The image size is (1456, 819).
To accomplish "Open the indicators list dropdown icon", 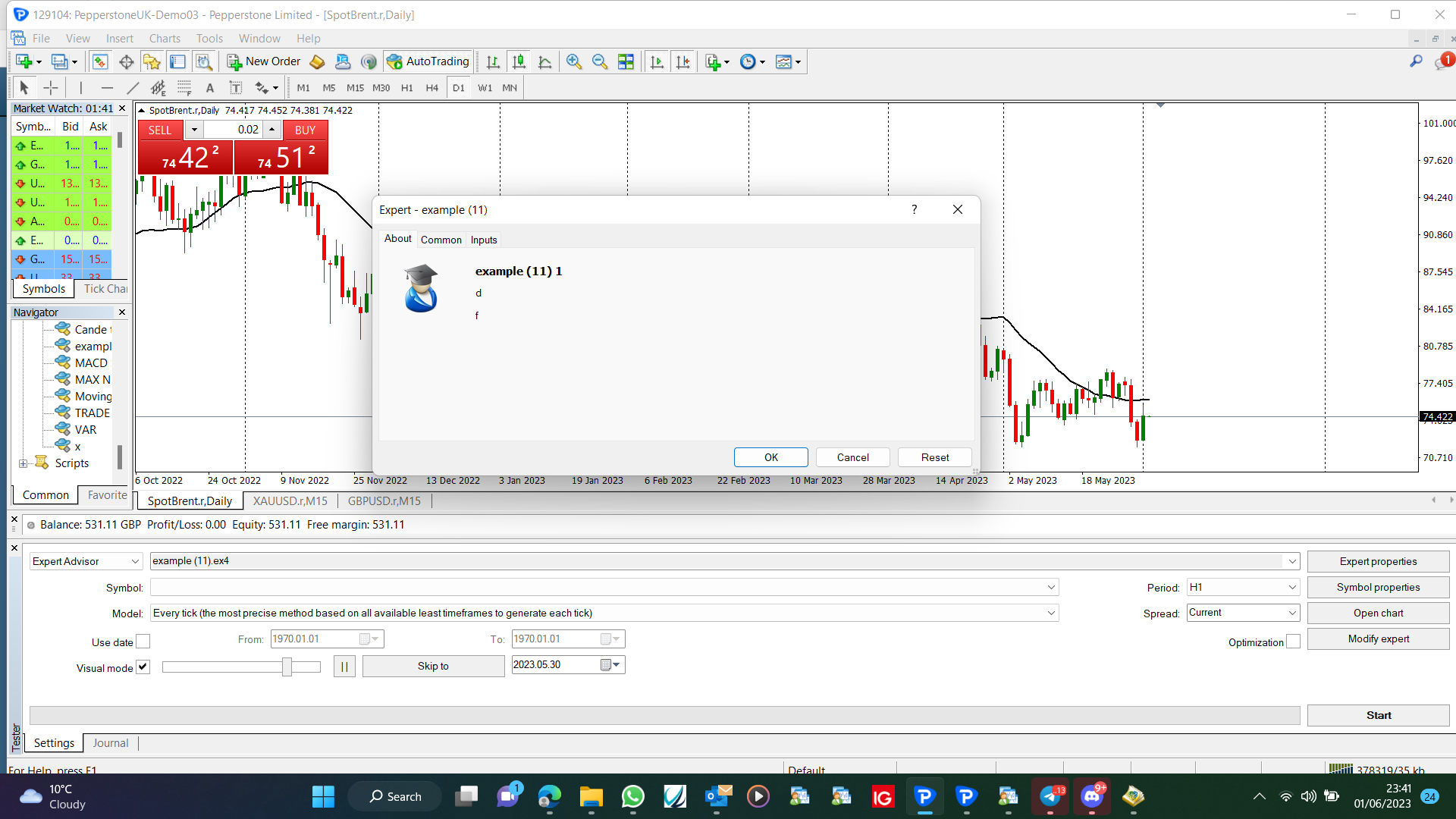I will (x=717, y=61).
